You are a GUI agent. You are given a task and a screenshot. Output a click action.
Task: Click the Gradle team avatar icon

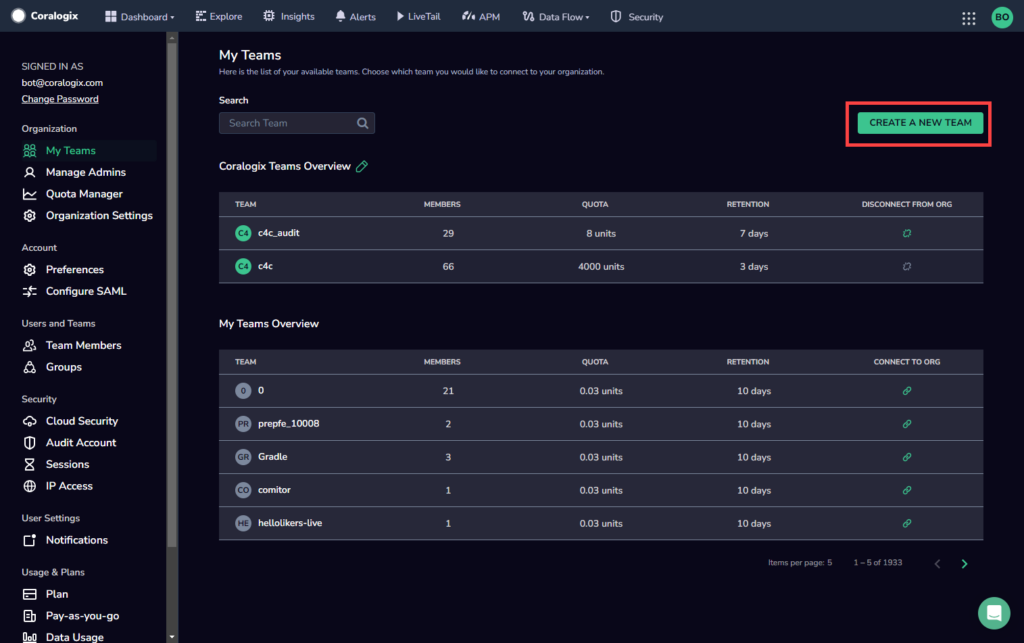(x=243, y=457)
